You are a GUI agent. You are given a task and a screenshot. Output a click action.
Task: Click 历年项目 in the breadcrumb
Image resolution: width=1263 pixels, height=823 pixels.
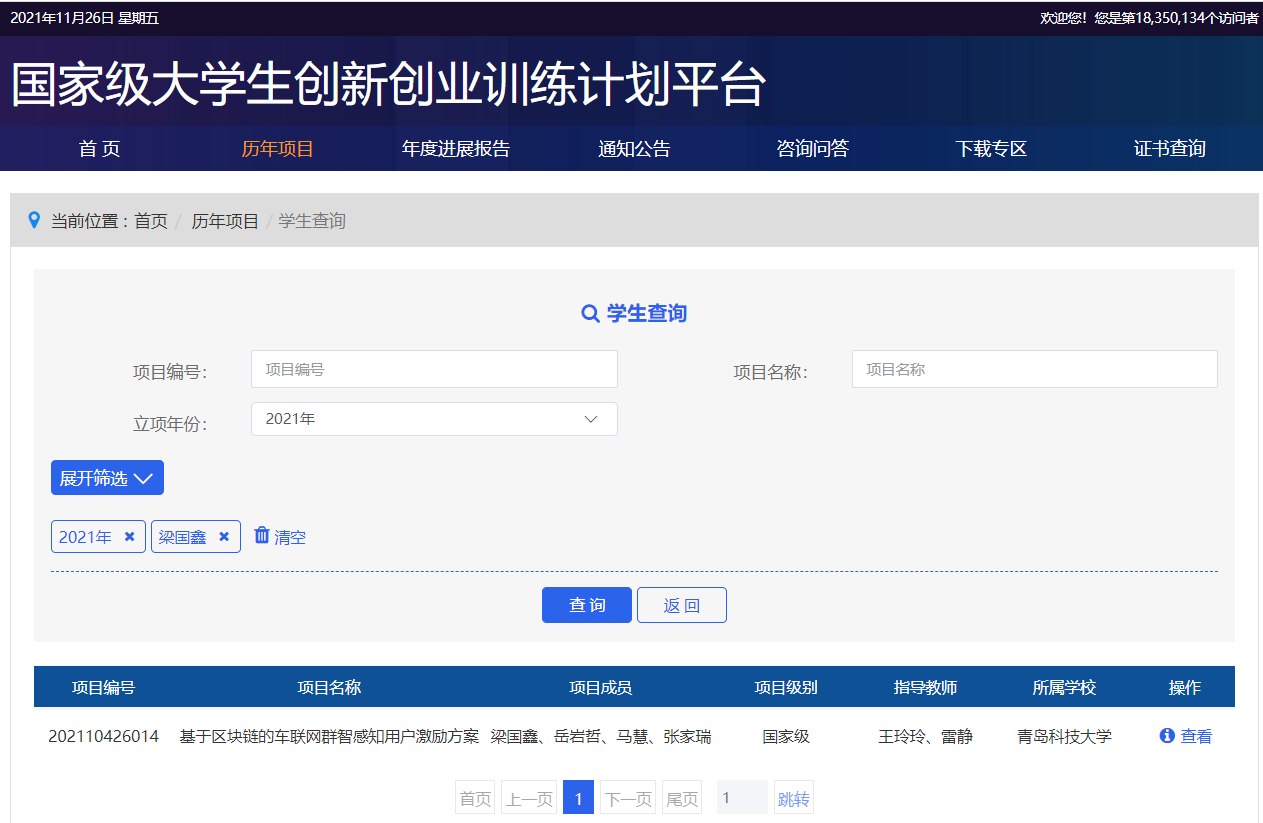(225, 221)
